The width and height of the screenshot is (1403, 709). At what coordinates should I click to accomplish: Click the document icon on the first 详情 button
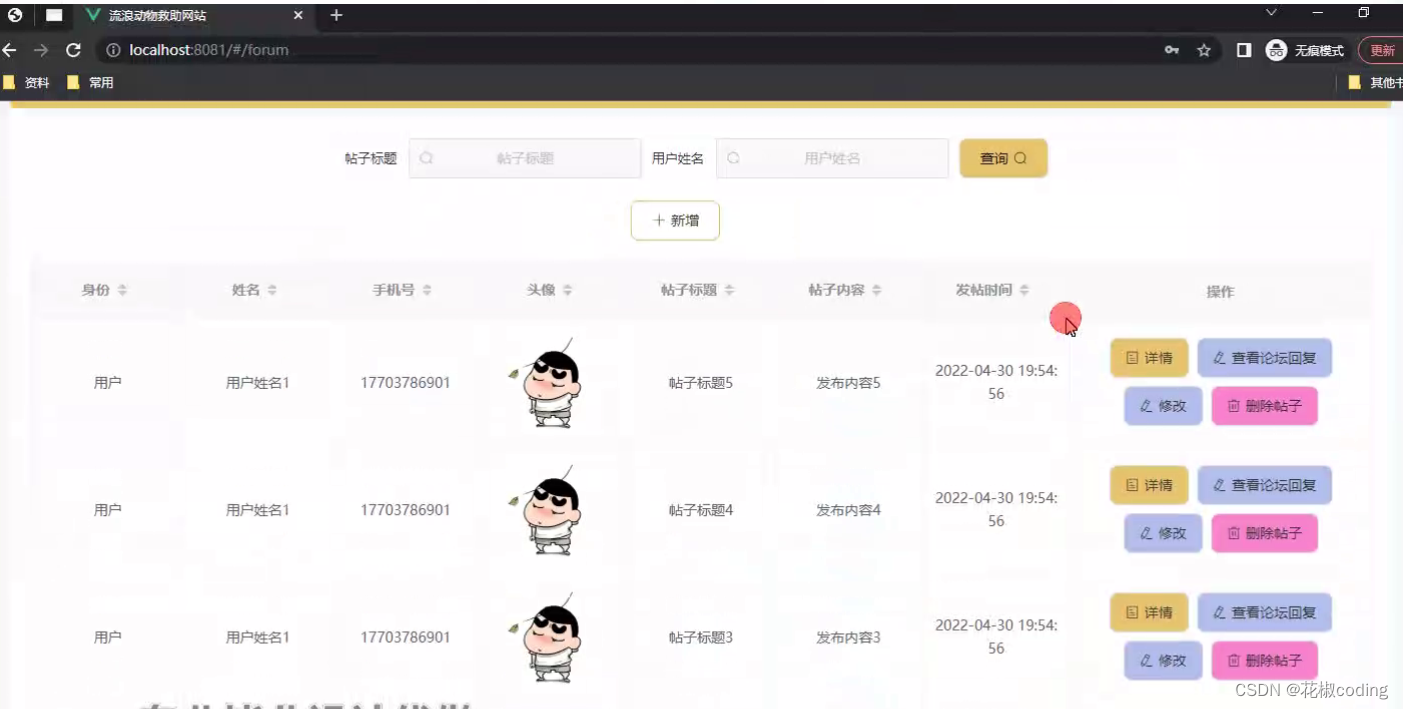point(1133,357)
